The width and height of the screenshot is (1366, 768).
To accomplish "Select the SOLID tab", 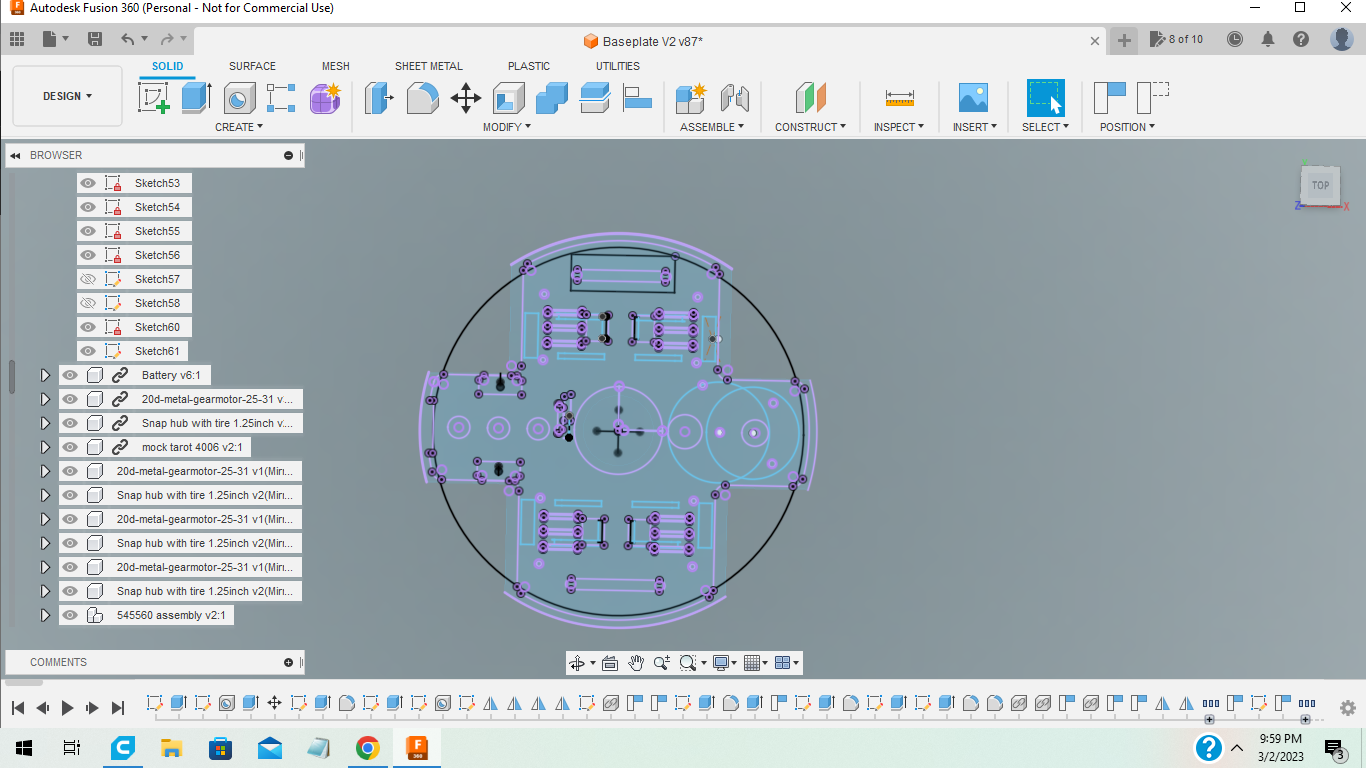I will [x=168, y=66].
